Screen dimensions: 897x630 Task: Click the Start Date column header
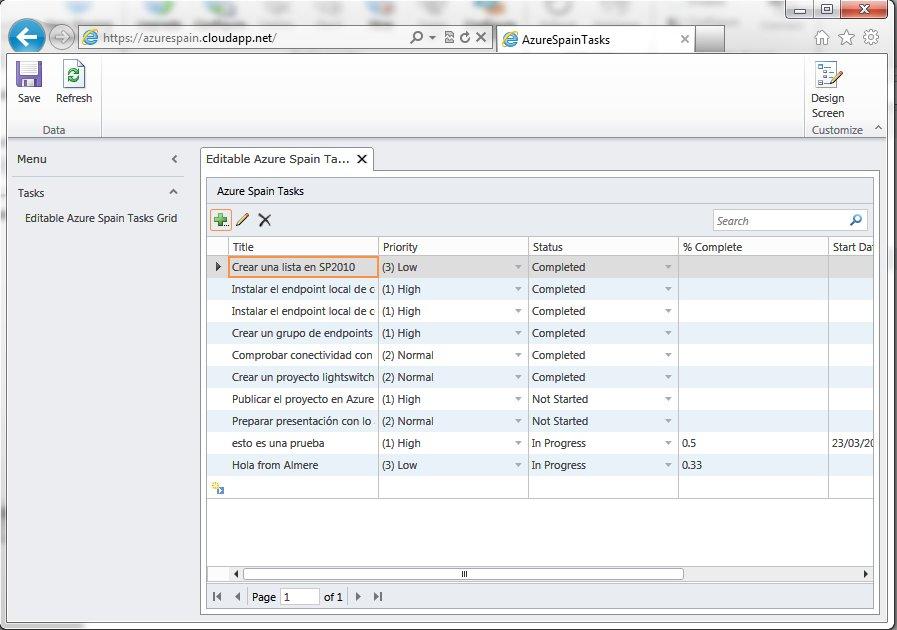click(851, 247)
